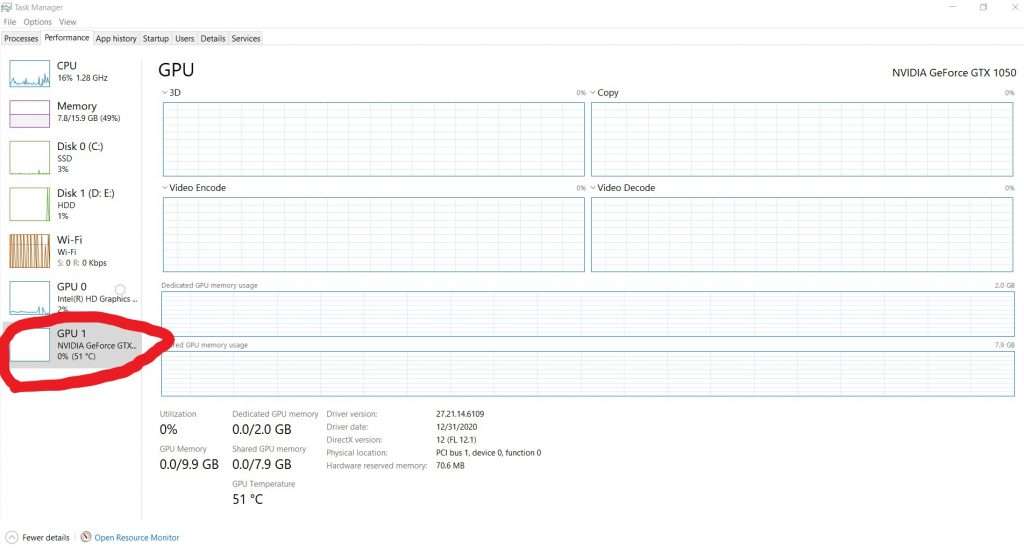Open the 3D engine graph dropdown

(x=165, y=93)
